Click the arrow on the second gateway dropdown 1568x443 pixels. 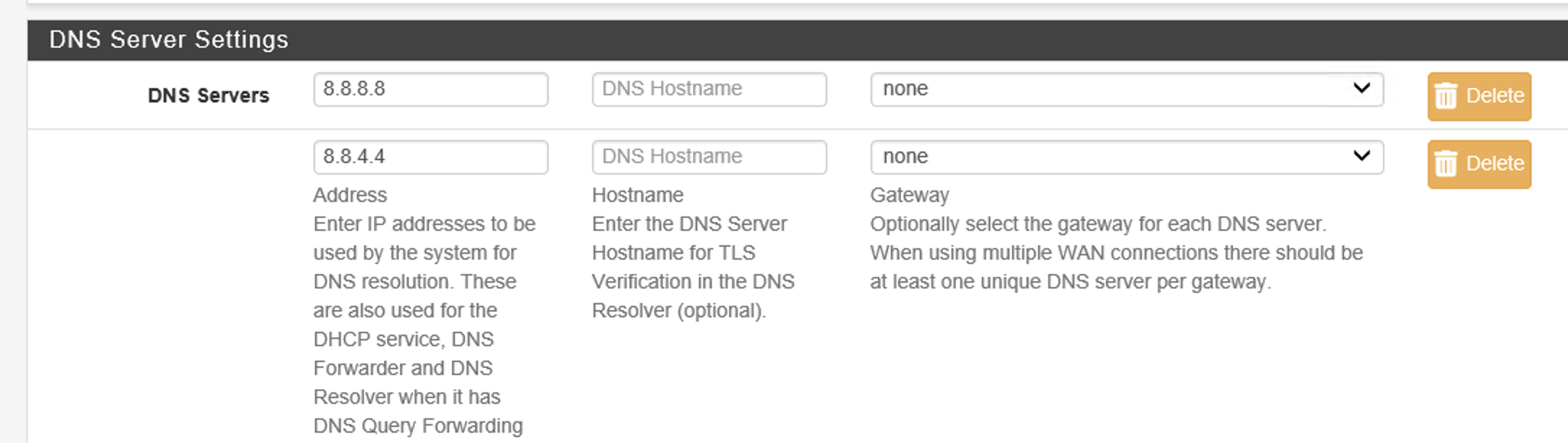(1361, 157)
